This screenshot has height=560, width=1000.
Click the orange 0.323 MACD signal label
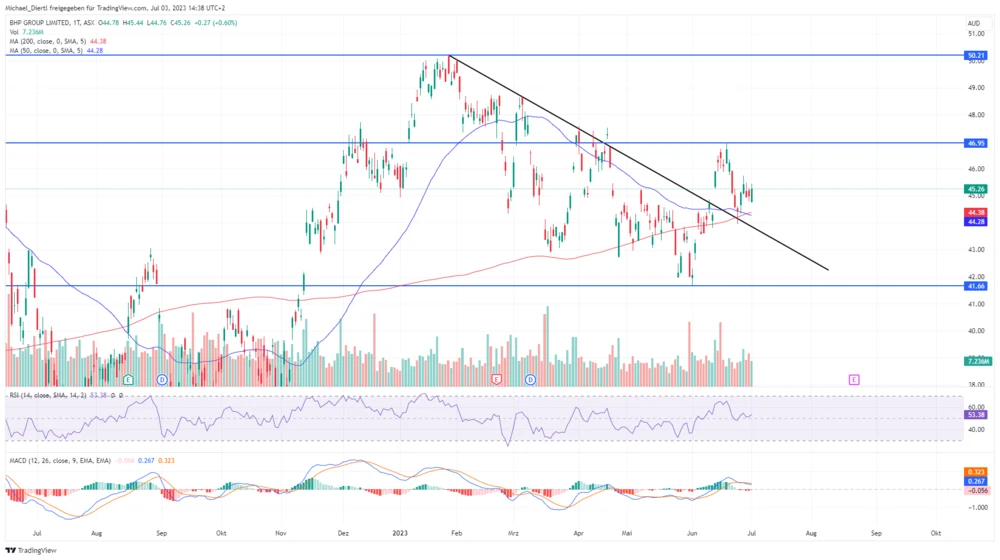pos(977,471)
